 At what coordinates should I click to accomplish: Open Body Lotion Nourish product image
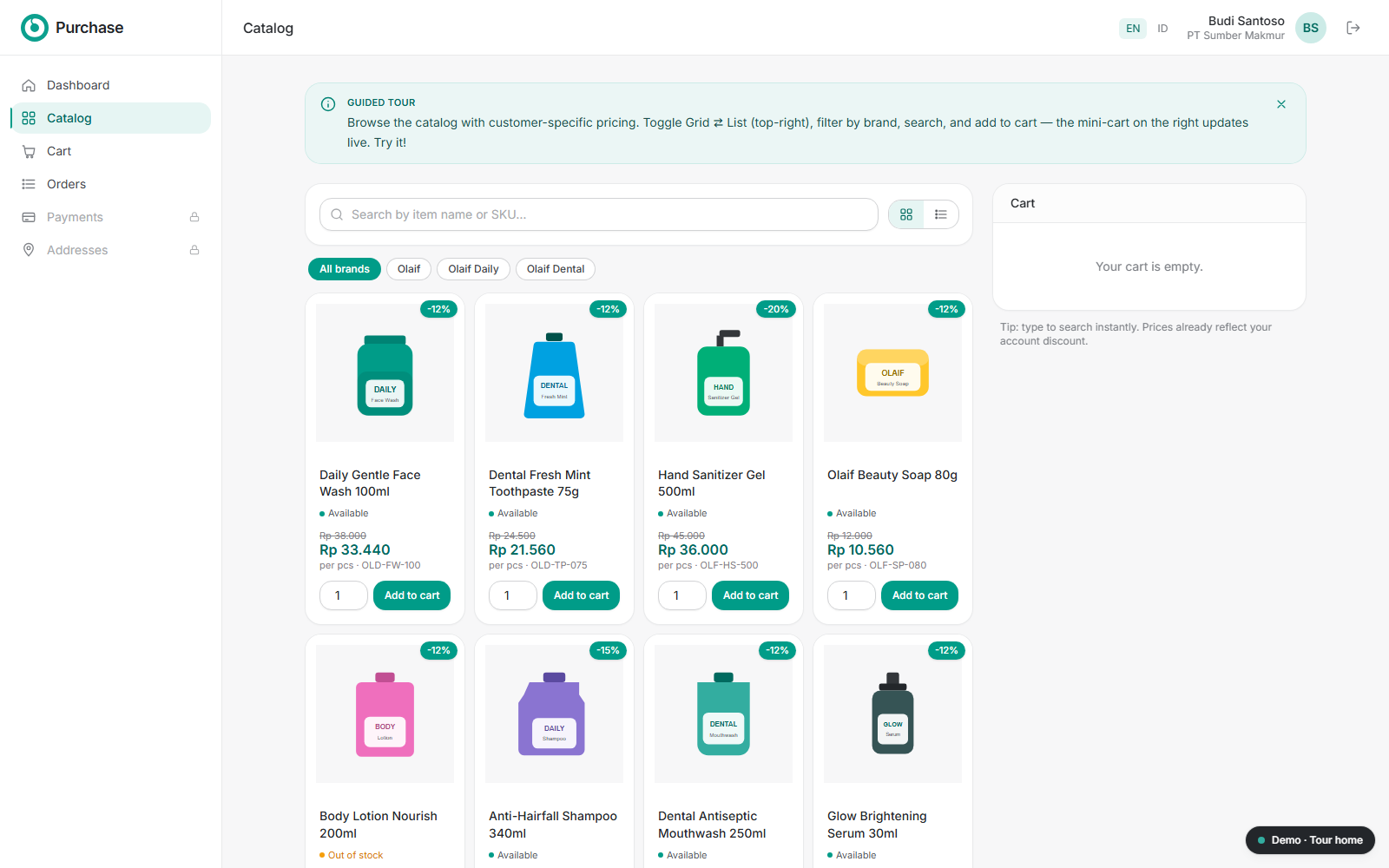click(385, 713)
